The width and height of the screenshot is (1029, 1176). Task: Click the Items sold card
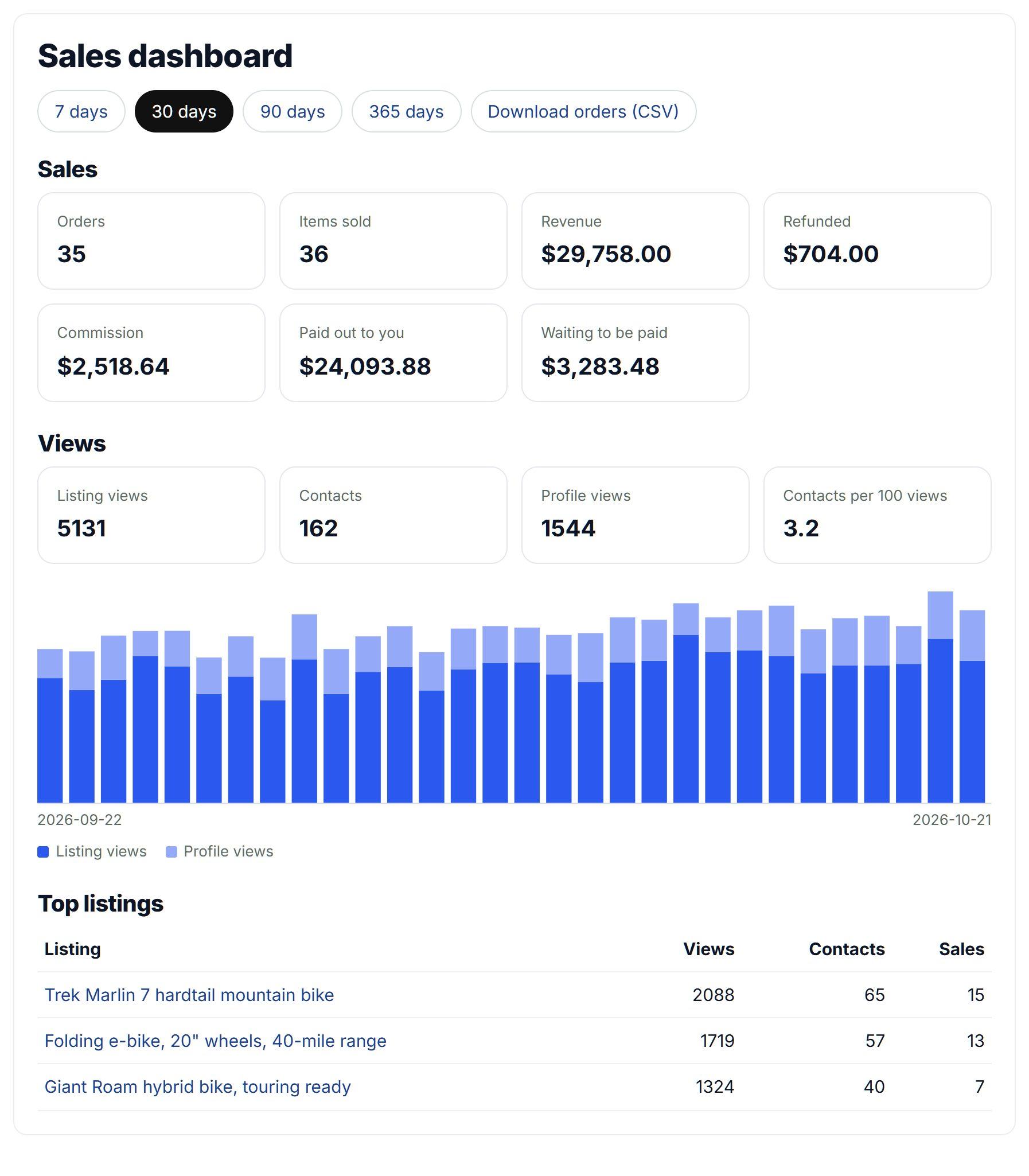pos(393,240)
